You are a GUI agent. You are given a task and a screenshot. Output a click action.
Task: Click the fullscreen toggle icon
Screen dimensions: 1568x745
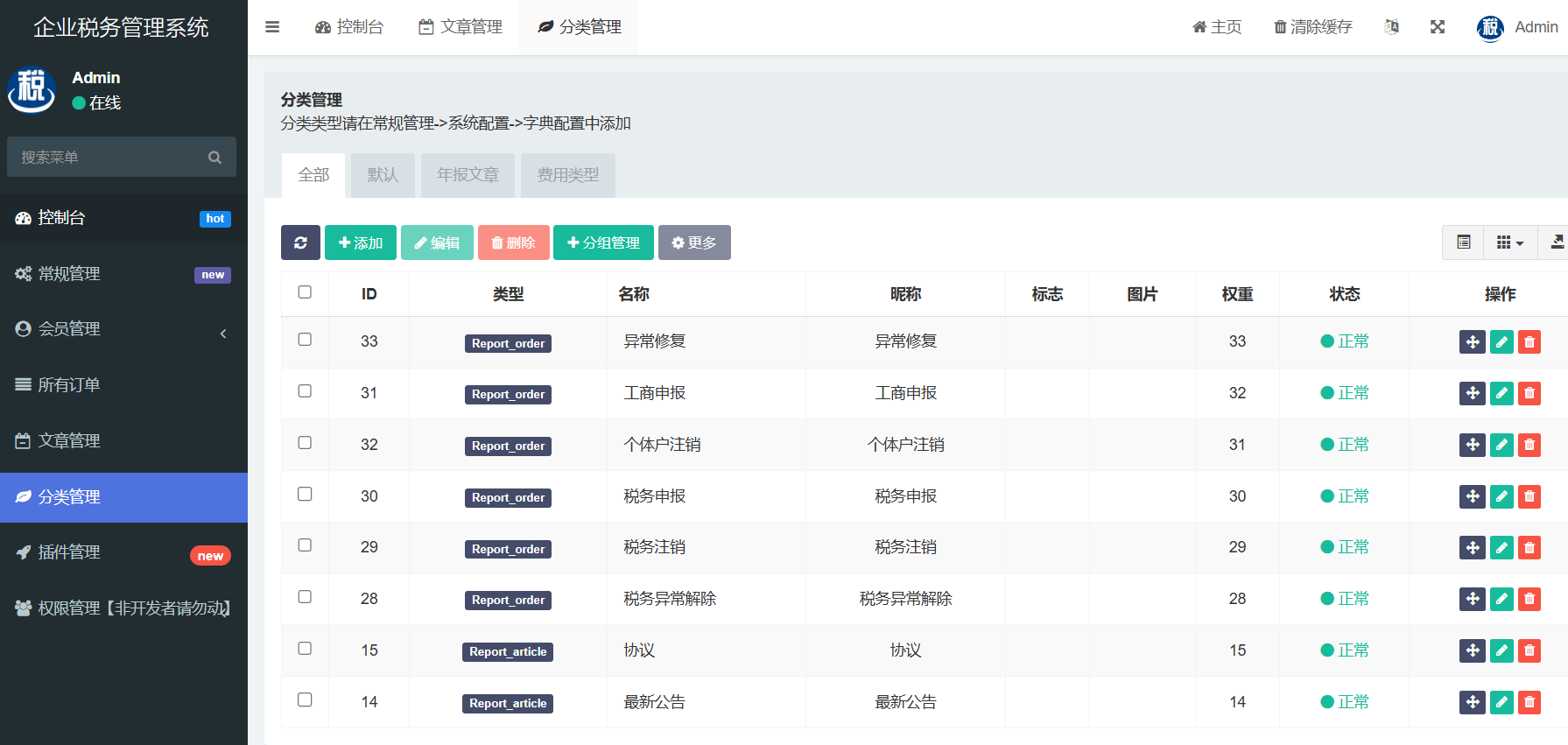(1438, 27)
